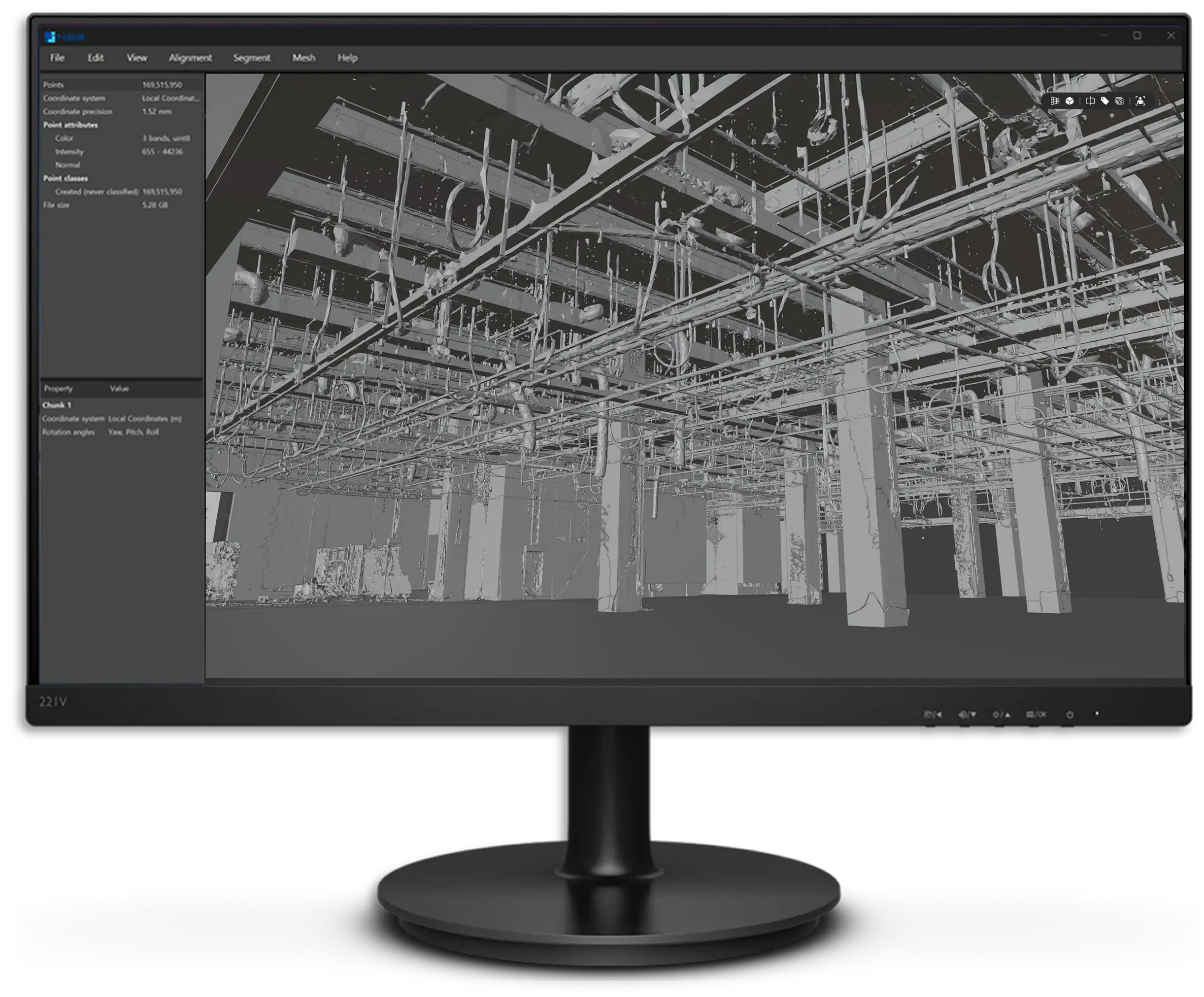Click the Intensity attribute row

tap(69, 151)
